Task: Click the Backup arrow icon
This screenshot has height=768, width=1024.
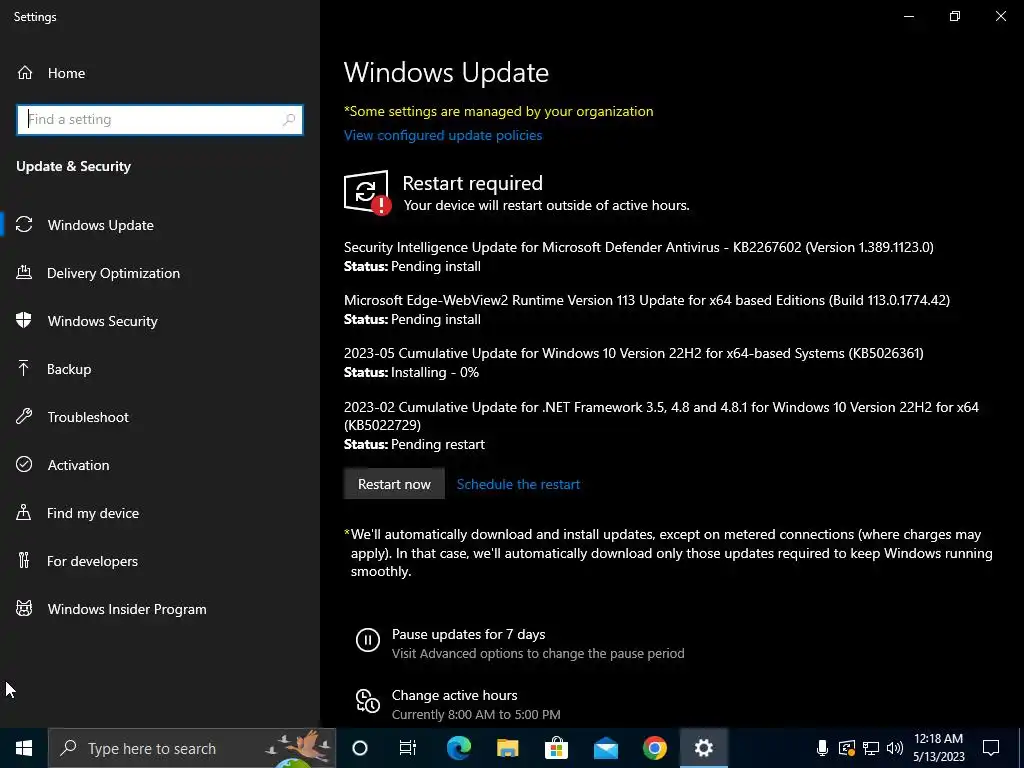Action: pos(24,369)
